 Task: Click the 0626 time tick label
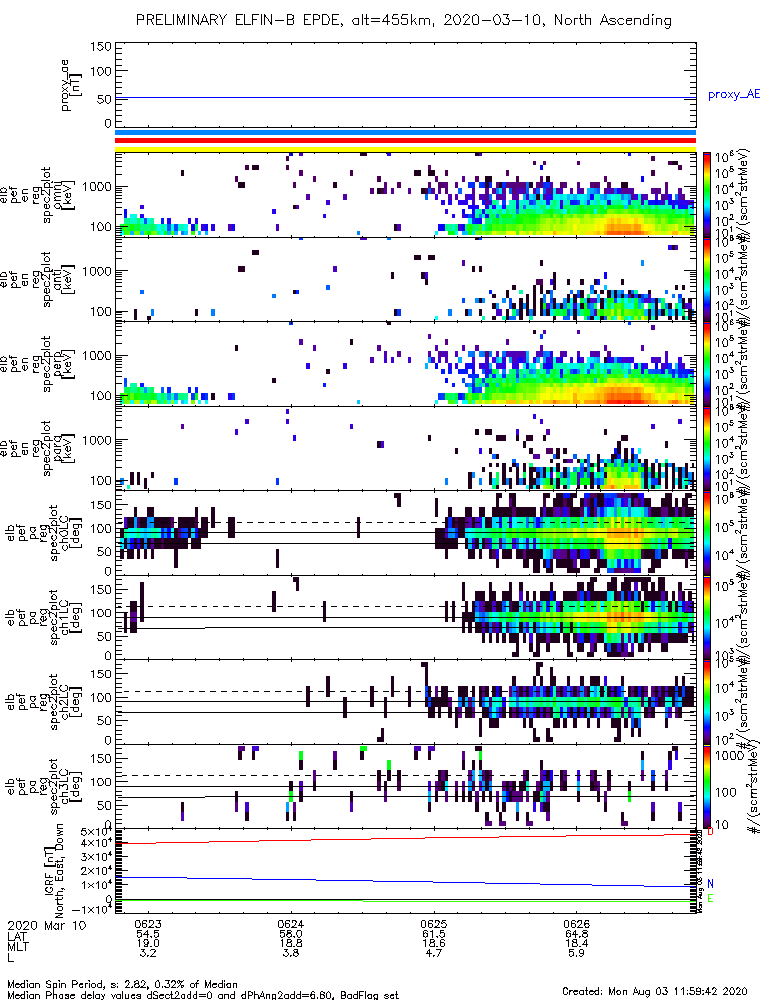click(577, 924)
